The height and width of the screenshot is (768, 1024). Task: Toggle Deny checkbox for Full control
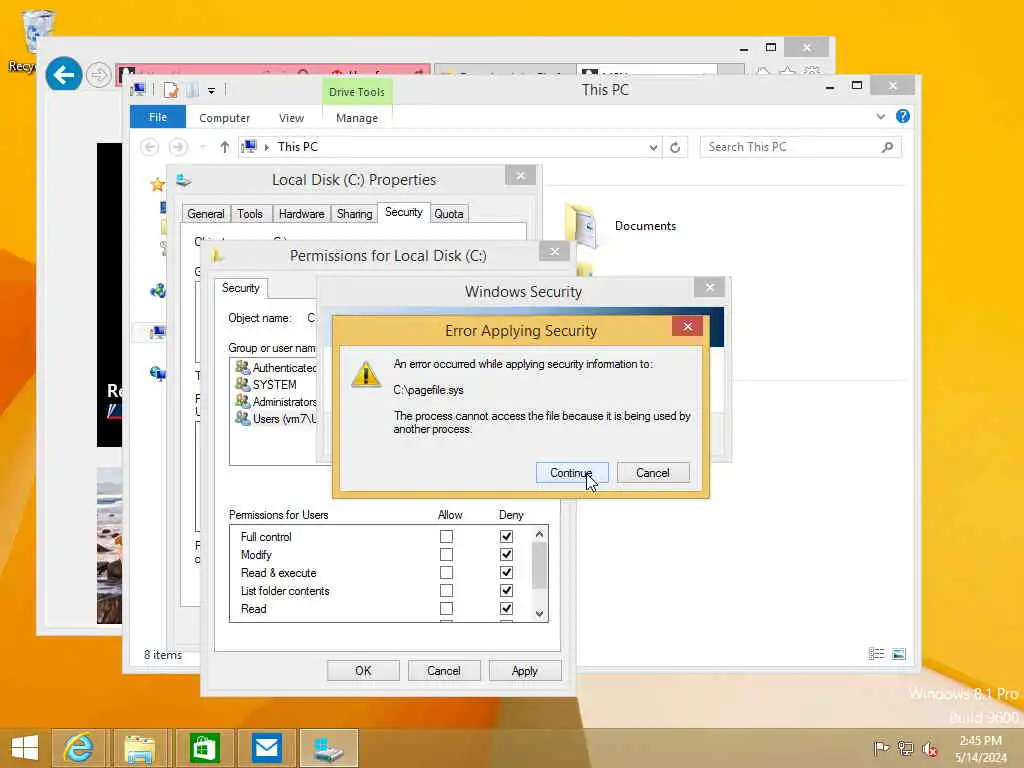click(506, 537)
